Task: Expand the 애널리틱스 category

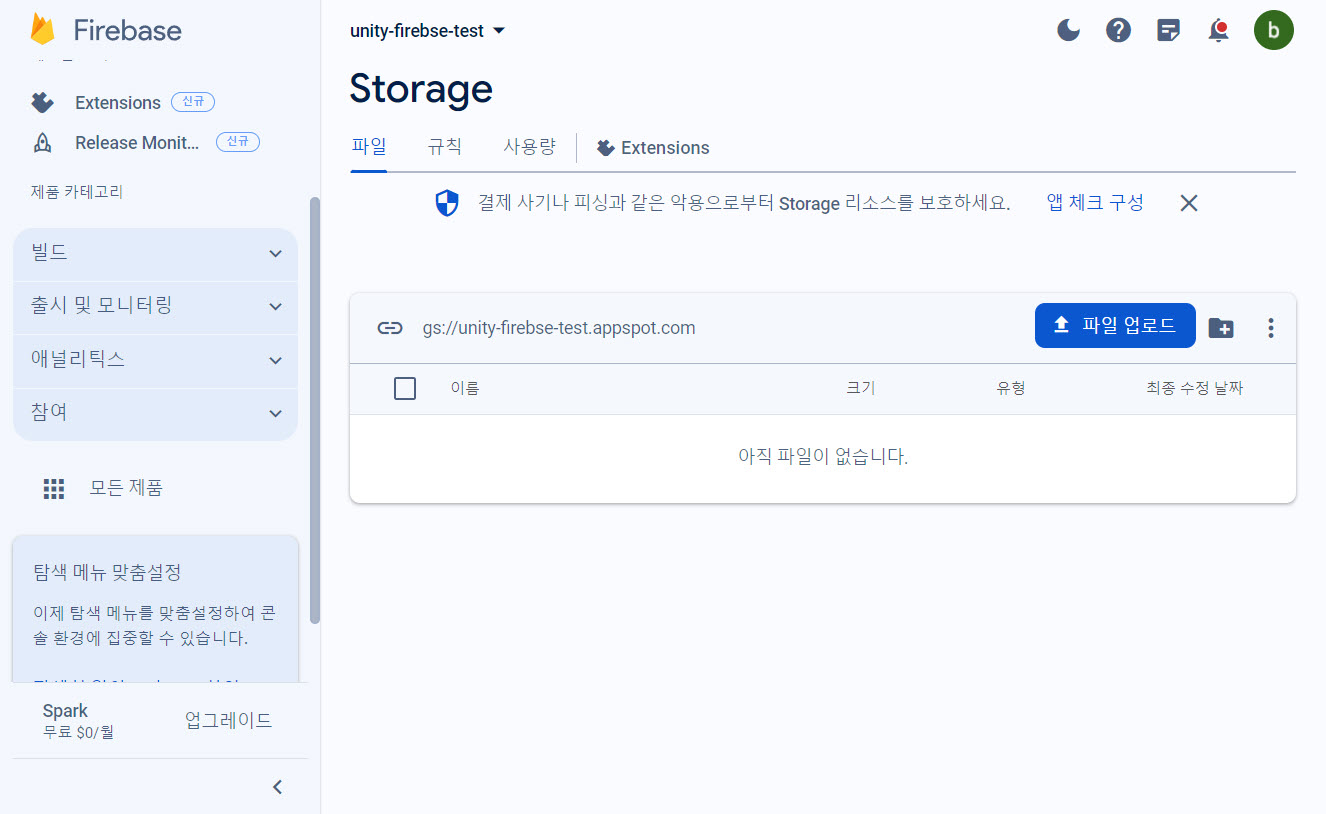Action: (x=155, y=361)
